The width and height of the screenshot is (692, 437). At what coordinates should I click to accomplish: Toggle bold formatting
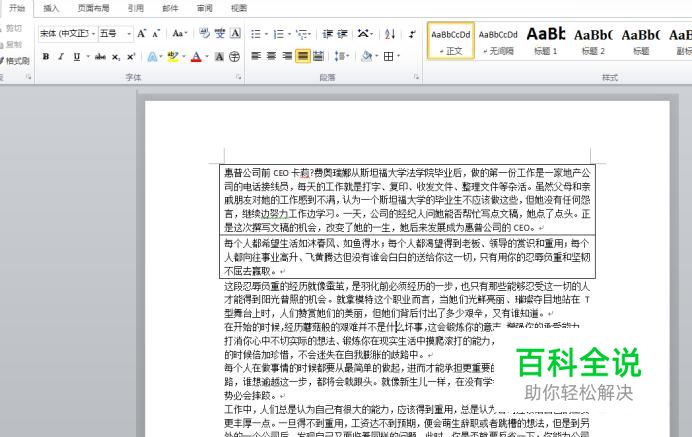(x=45, y=57)
